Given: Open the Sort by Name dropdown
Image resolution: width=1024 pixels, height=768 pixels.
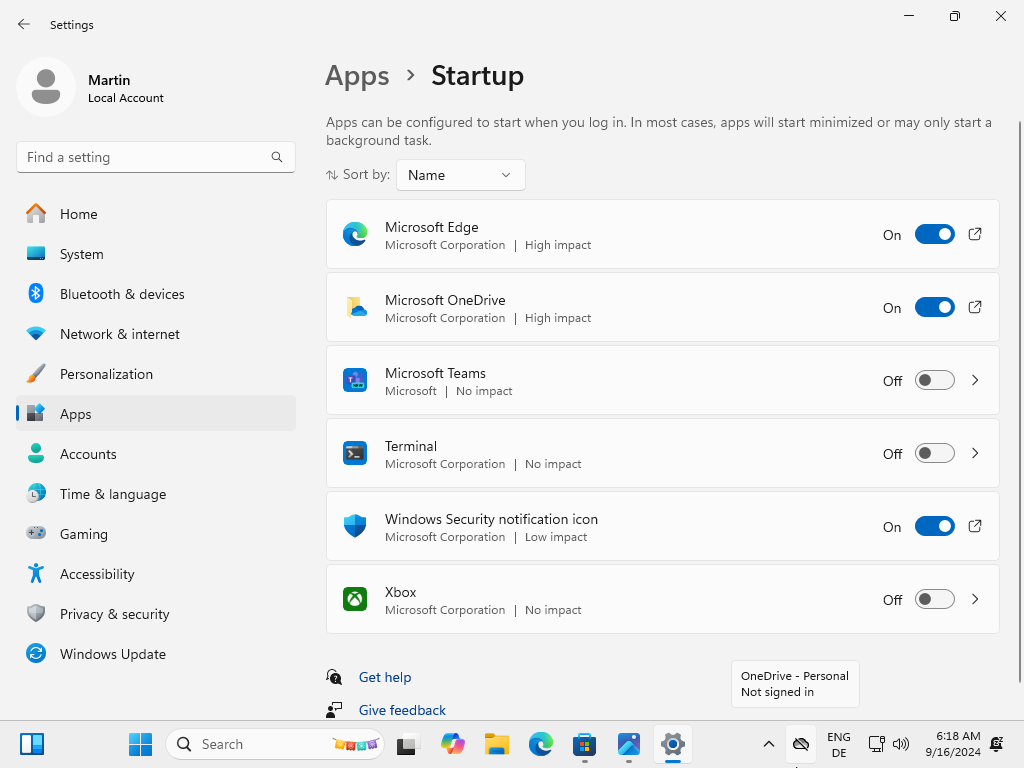Looking at the screenshot, I should (x=460, y=175).
